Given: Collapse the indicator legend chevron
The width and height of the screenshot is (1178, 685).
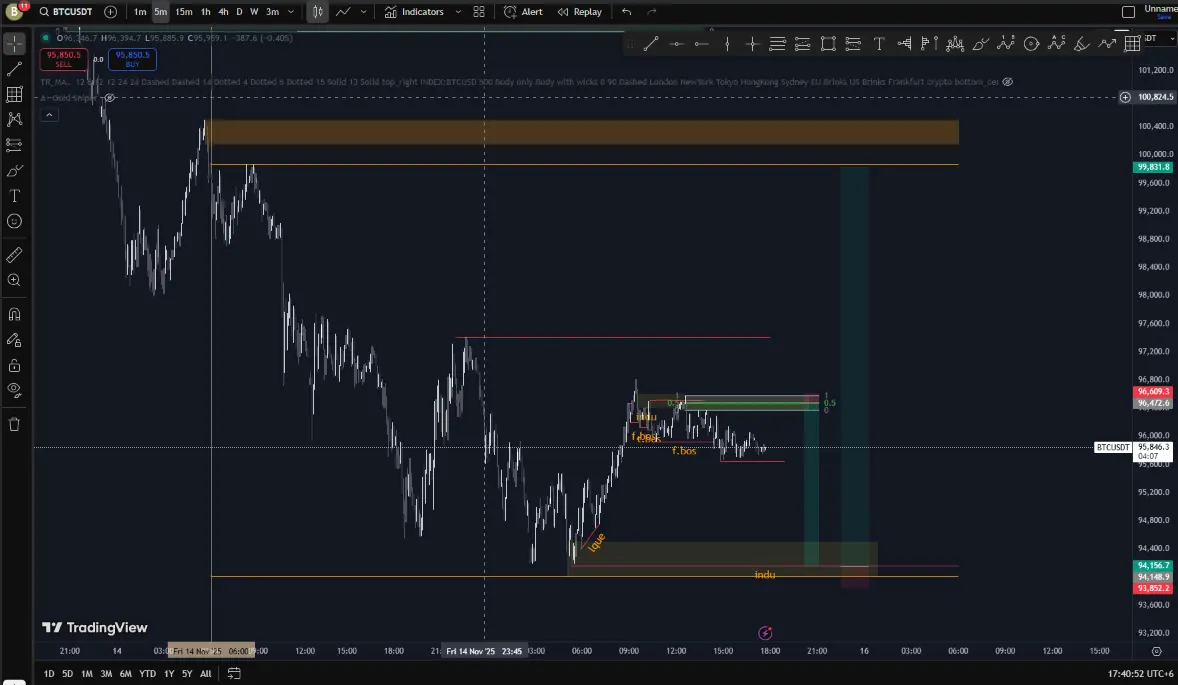Looking at the screenshot, I should (x=49, y=115).
